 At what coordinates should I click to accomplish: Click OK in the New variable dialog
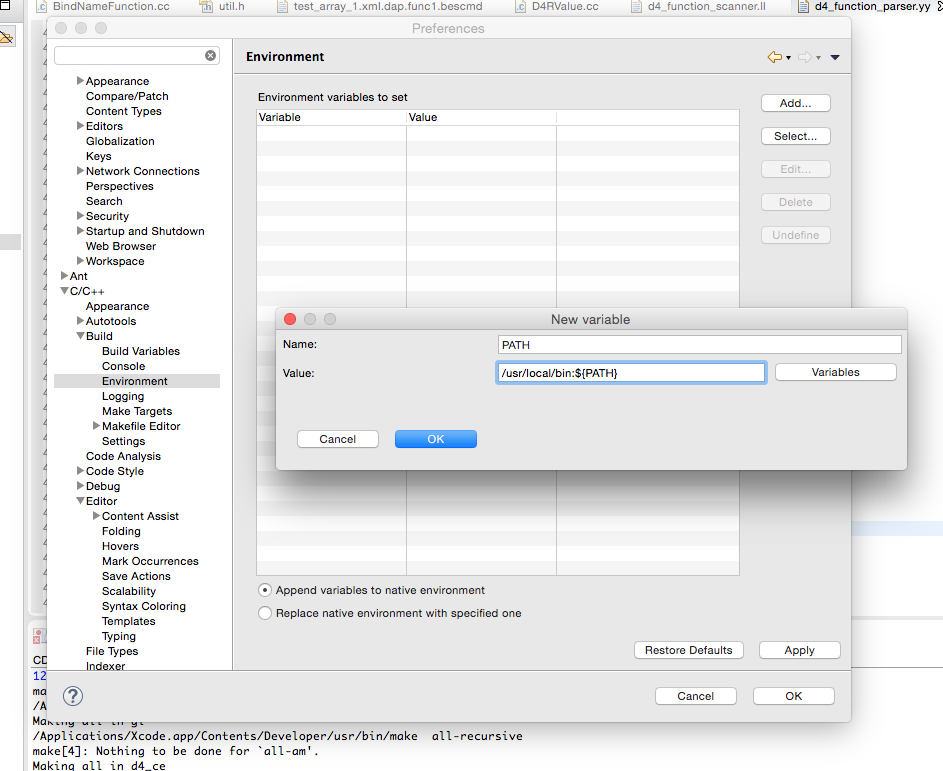[436, 438]
